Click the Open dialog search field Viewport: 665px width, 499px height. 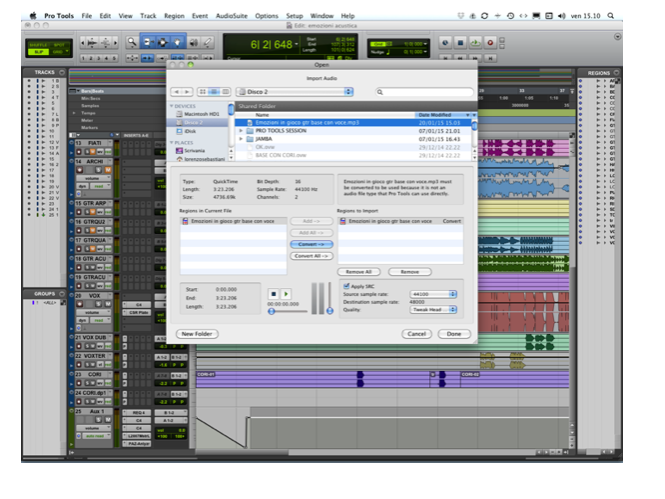425,92
